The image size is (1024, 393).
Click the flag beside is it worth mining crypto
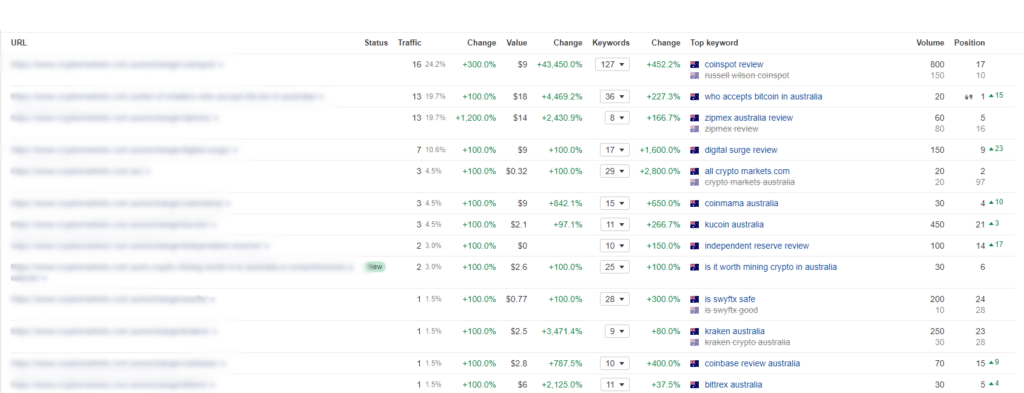[x=694, y=268]
